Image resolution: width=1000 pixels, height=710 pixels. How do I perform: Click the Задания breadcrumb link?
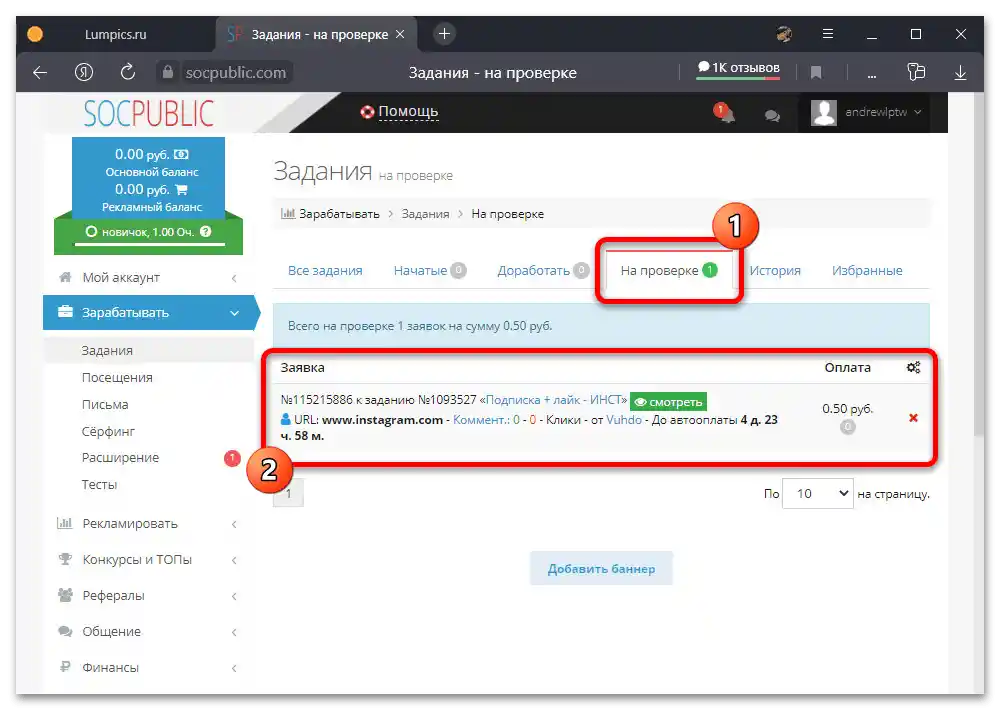click(425, 214)
